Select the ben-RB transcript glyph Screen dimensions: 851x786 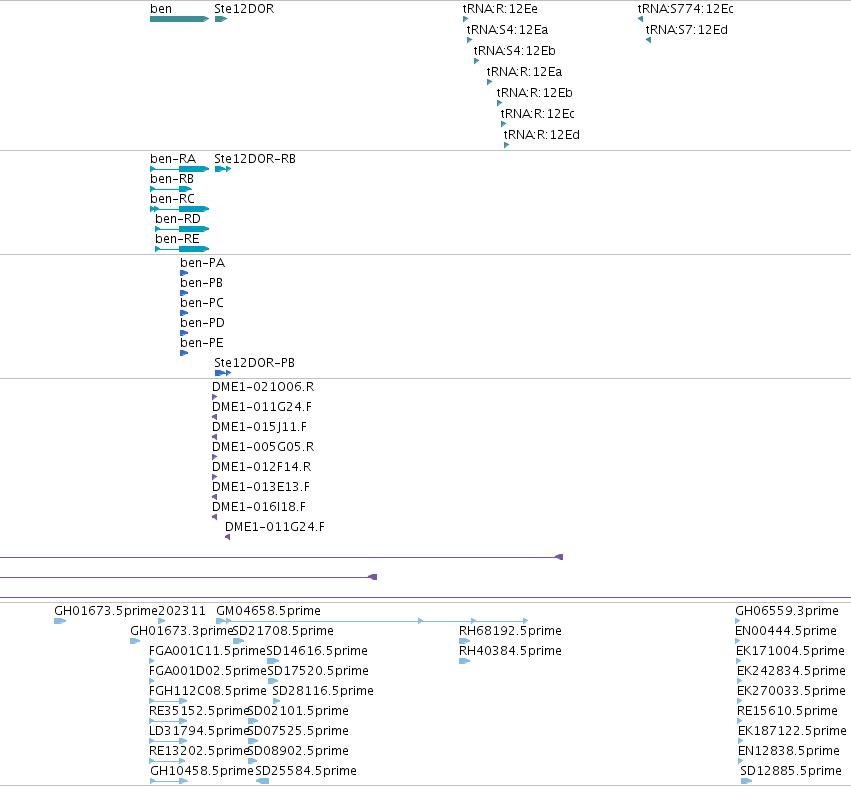(x=171, y=189)
